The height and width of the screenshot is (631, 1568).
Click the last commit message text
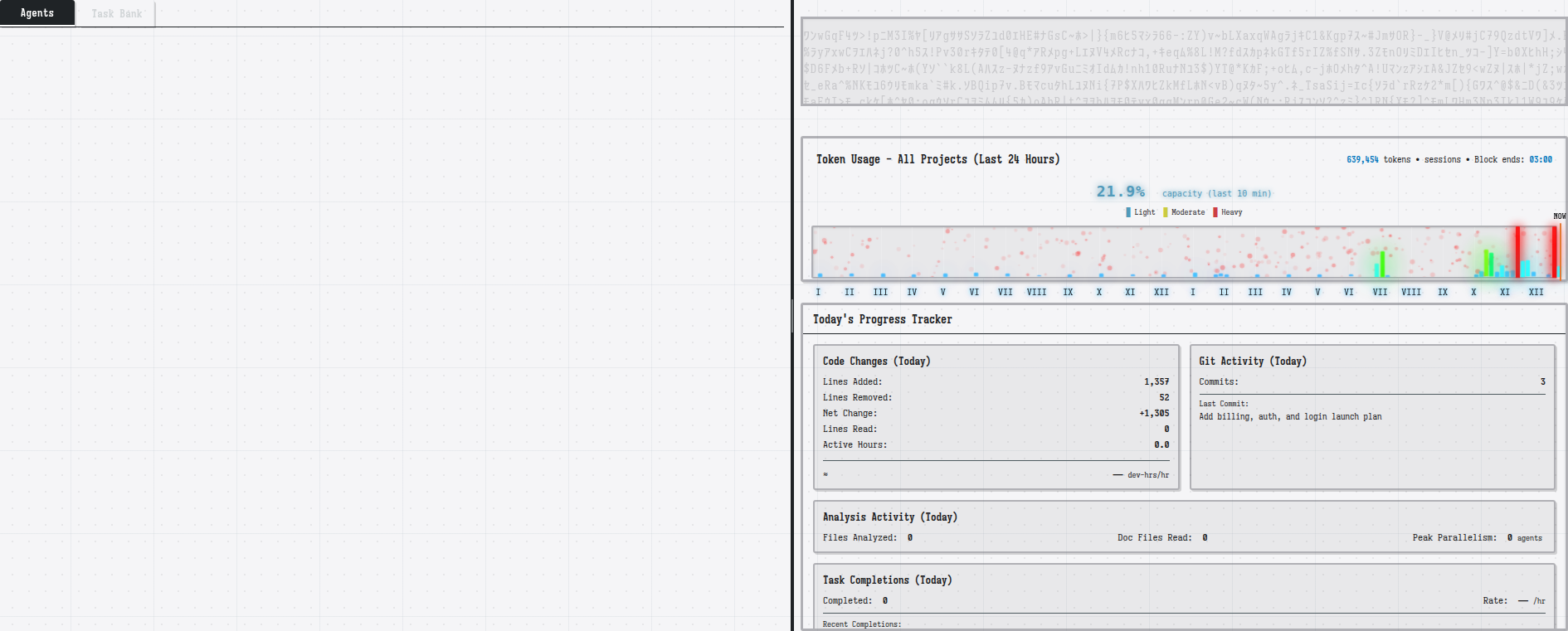pos(1289,417)
